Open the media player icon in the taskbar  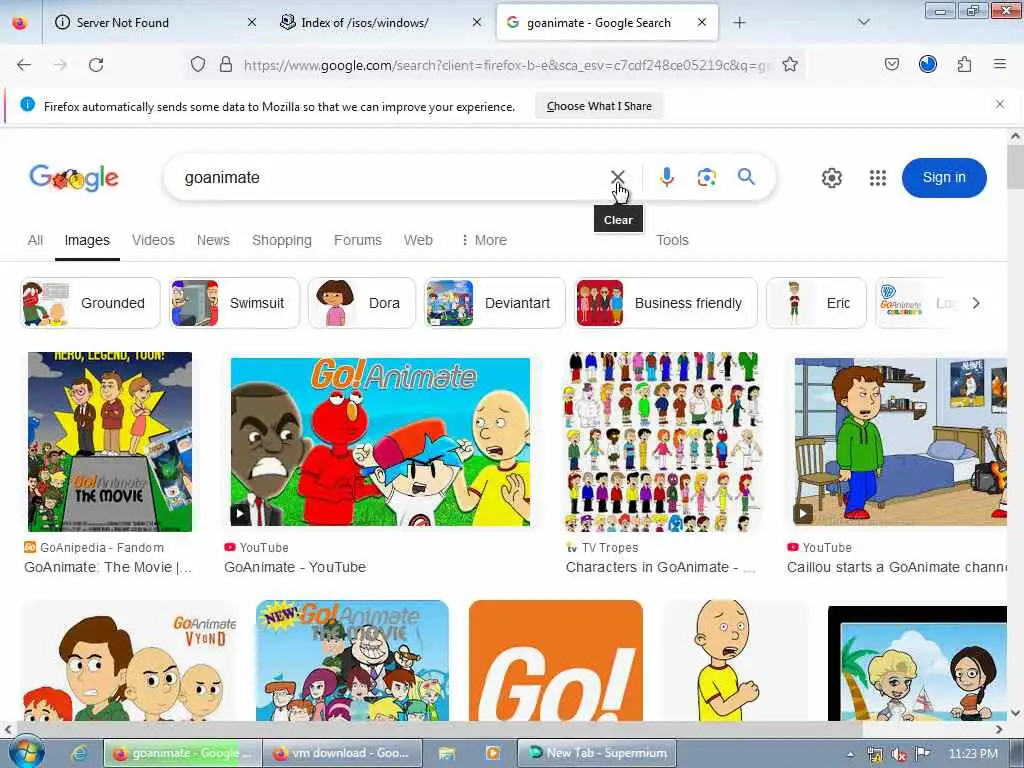493,753
